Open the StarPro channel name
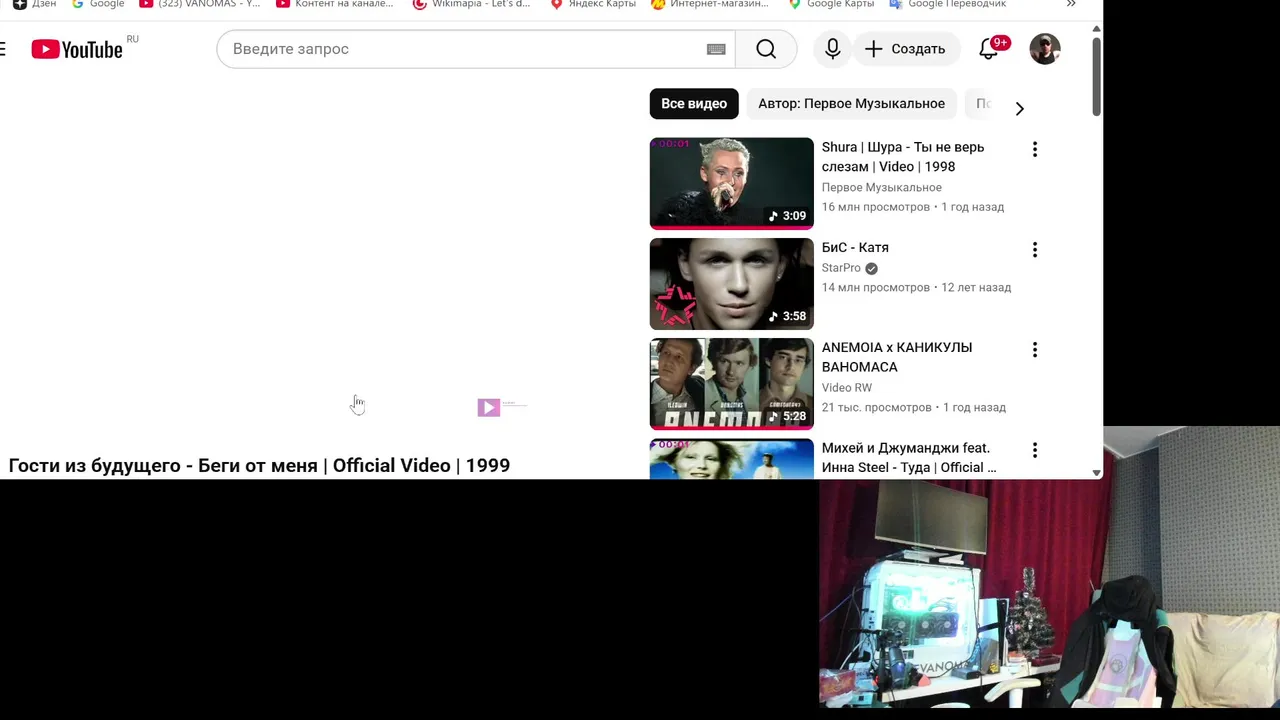 tap(841, 268)
